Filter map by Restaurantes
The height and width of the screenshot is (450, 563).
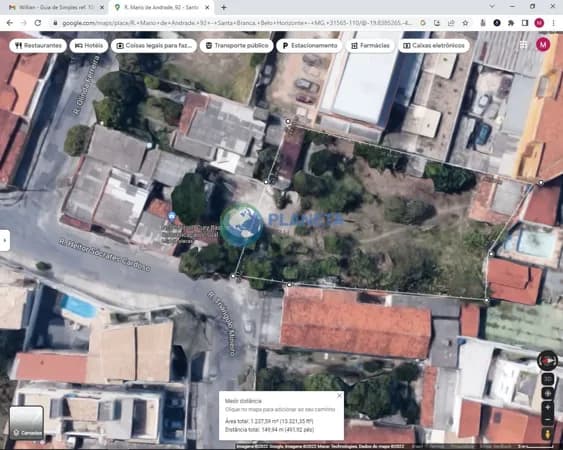tap(38, 46)
